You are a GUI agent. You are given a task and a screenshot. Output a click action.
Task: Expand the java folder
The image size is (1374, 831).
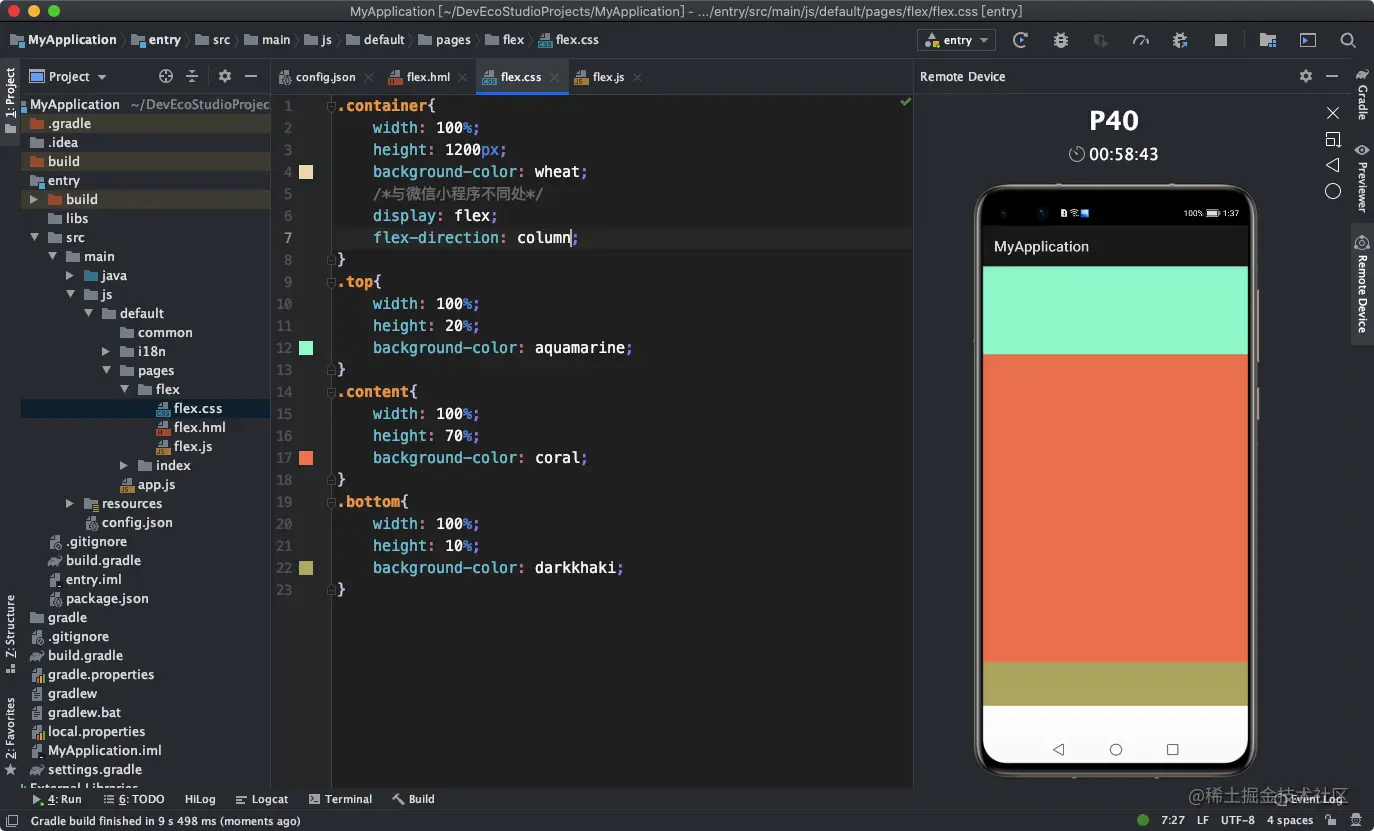(70, 275)
